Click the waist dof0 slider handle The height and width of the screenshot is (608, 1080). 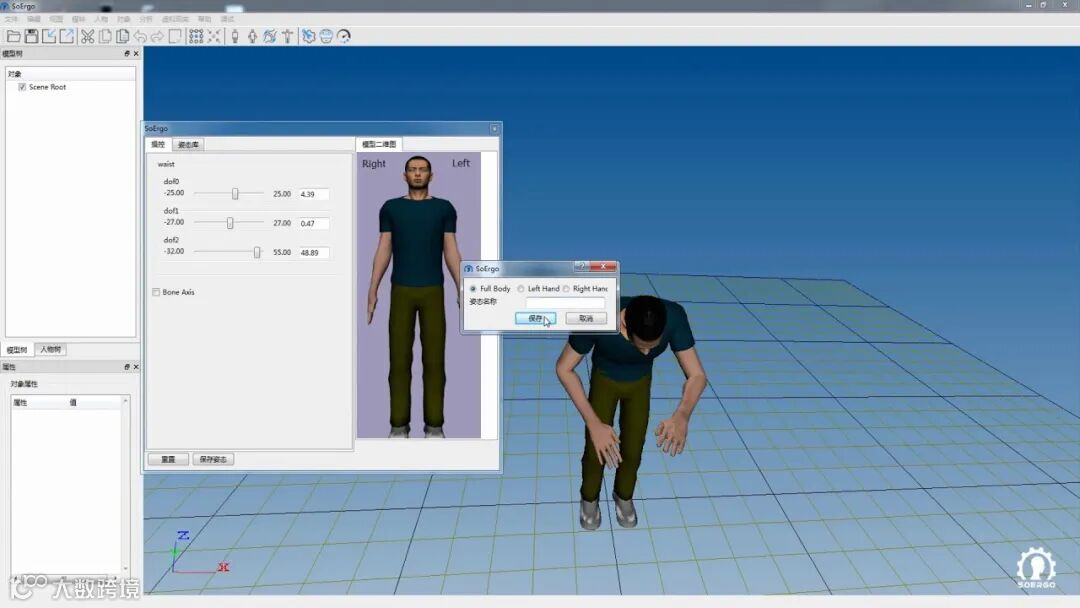(235, 194)
